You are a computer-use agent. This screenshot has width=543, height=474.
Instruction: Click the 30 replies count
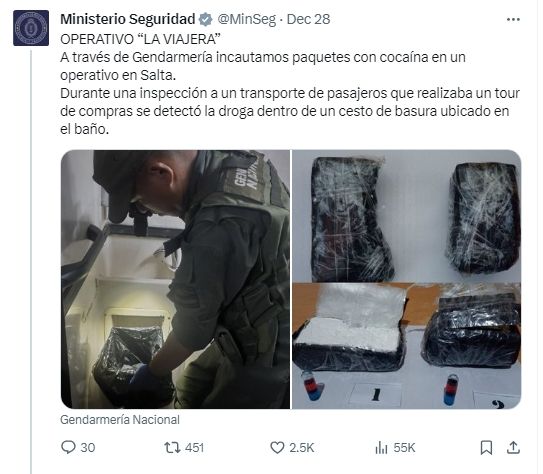pos(88,448)
